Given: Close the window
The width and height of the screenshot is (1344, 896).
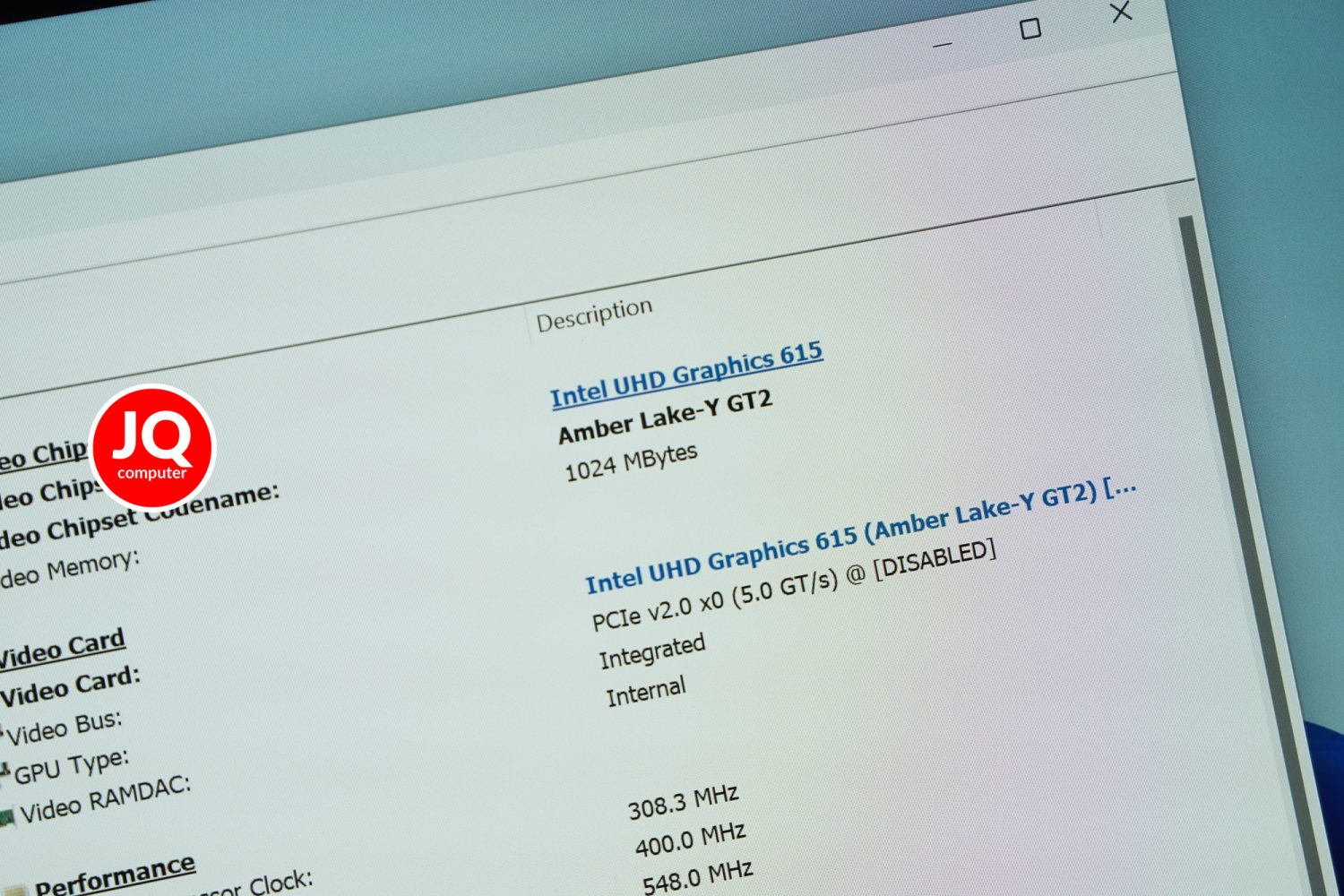Looking at the screenshot, I should point(1121,13).
